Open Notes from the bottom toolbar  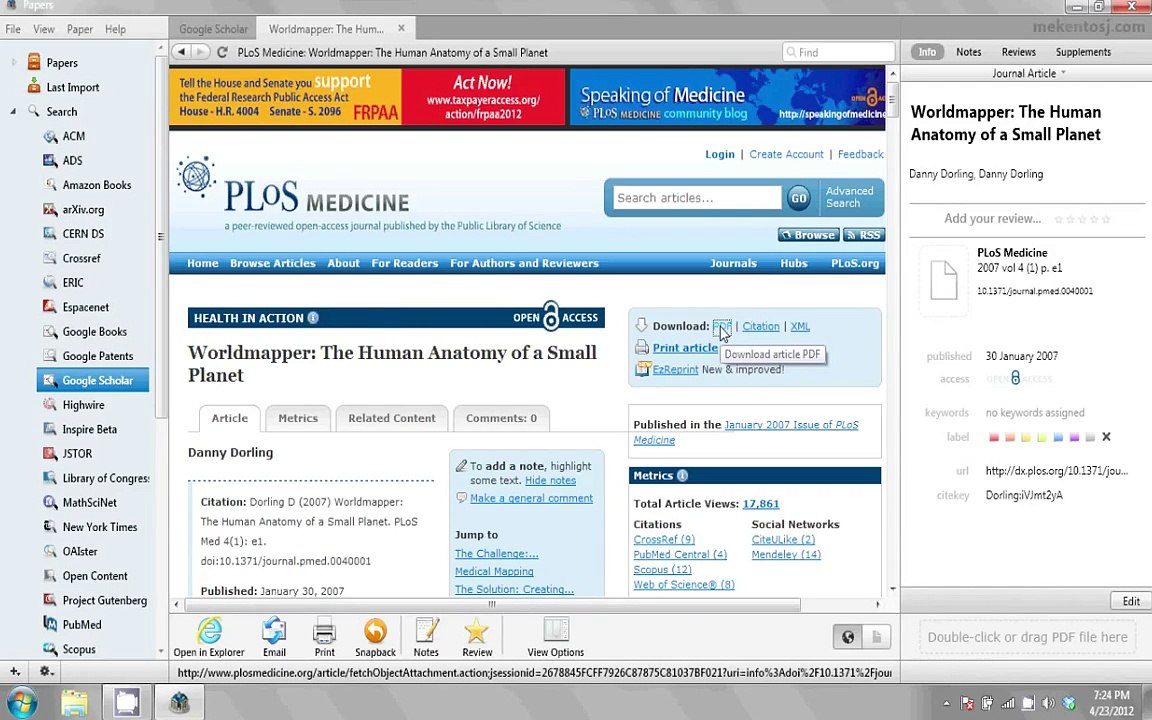click(x=426, y=637)
